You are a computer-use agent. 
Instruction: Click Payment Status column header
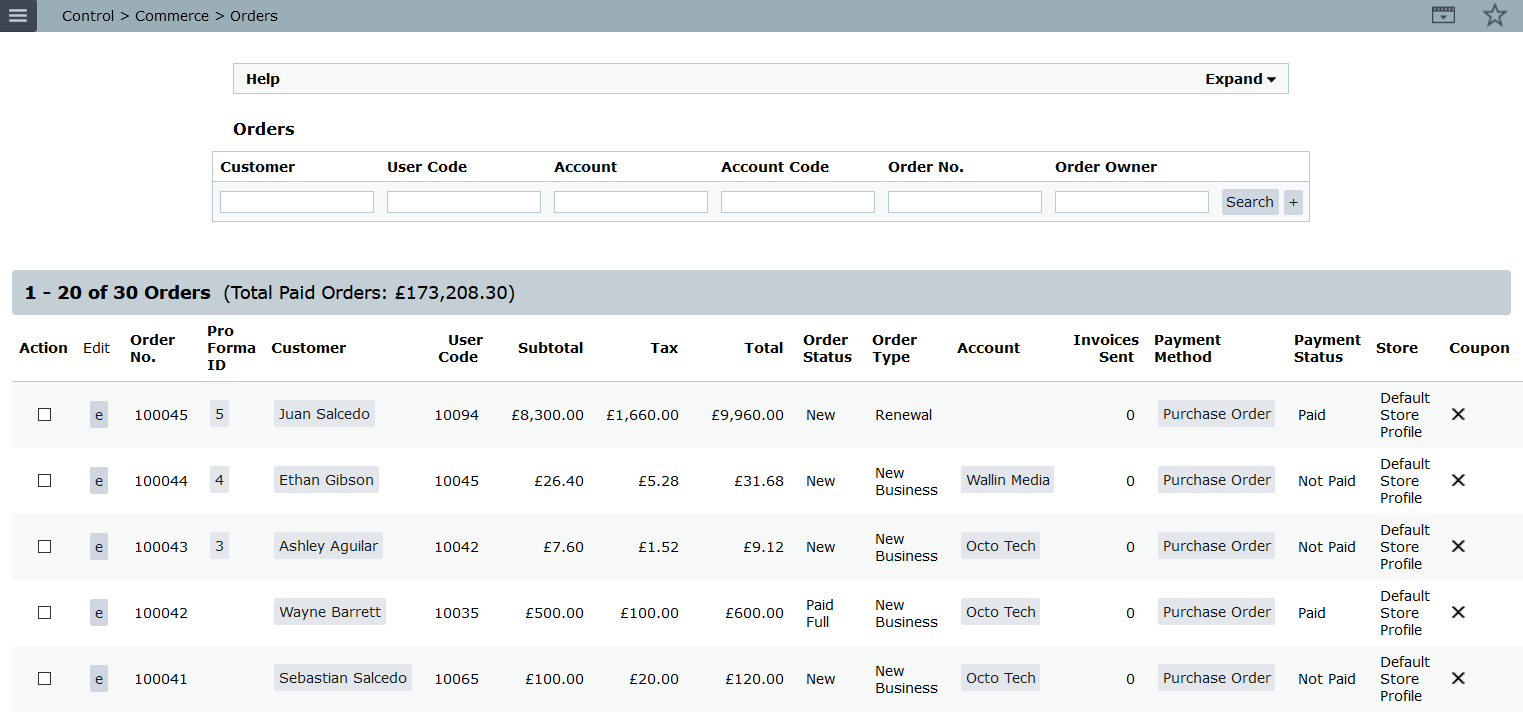click(1327, 348)
